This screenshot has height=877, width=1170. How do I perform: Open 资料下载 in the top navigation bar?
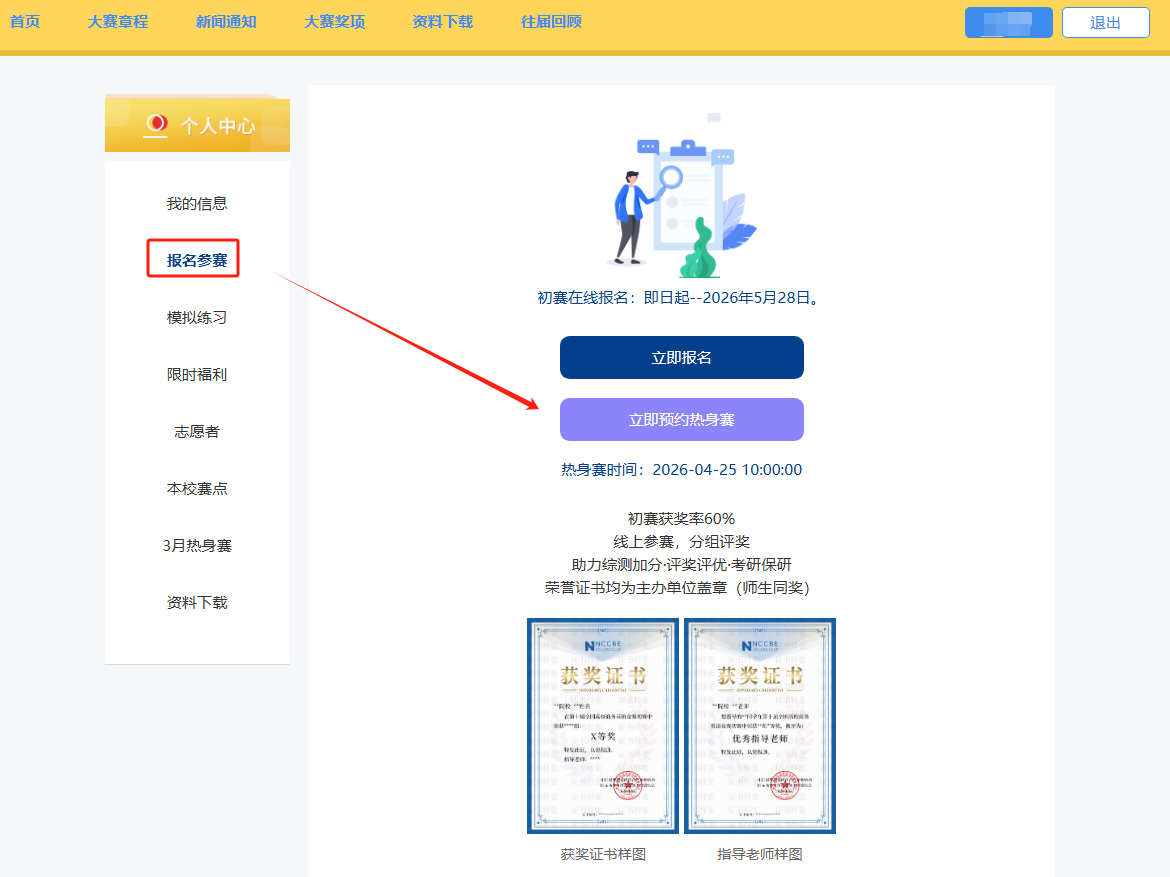pos(442,21)
